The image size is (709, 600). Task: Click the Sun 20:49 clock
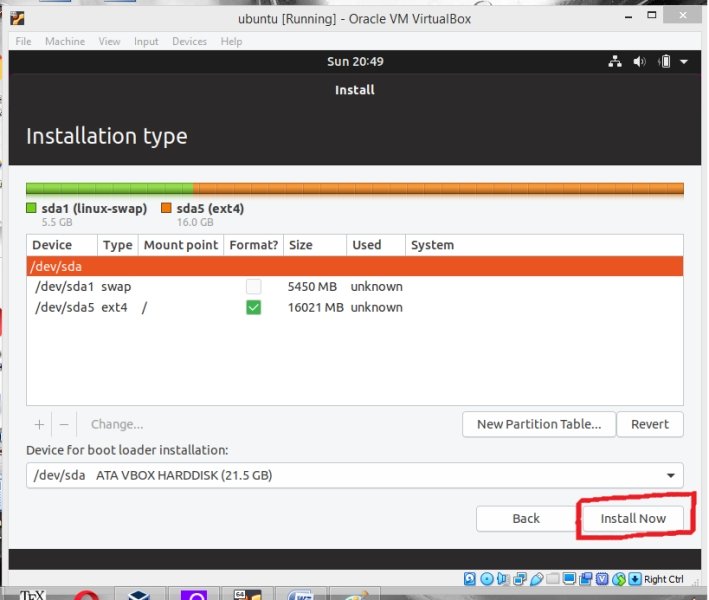click(x=355, y=61)
